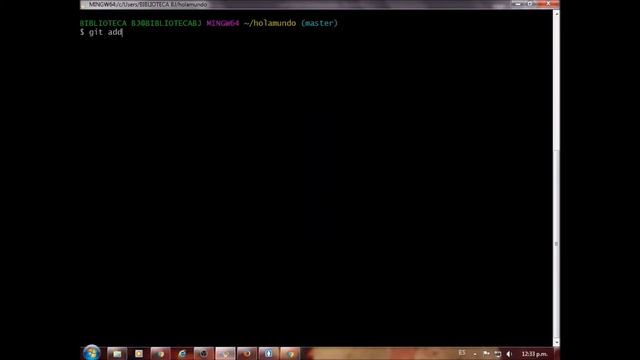Image resolution: width=640 pixels, height=360 pixels.
Task: Open the Action Center flag icon
Action: [486, 354]
